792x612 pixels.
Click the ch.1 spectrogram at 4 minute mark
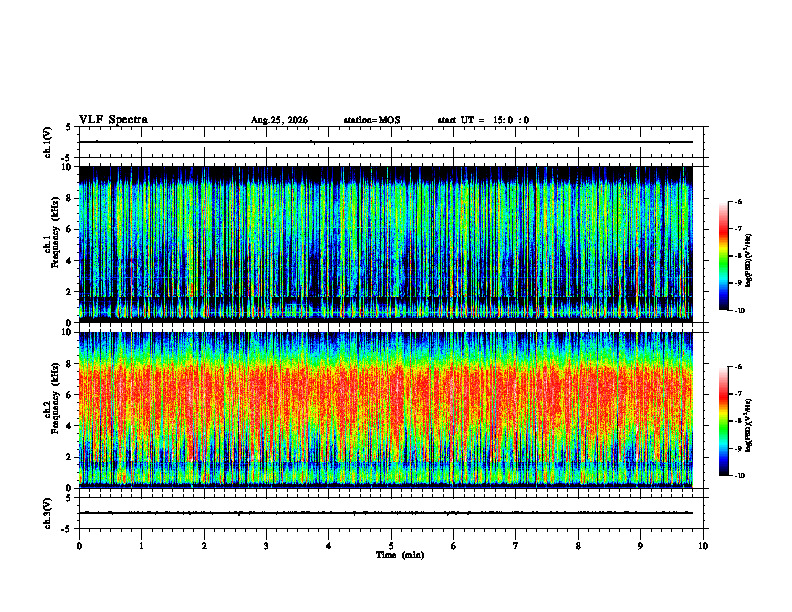tap(328, 244)
